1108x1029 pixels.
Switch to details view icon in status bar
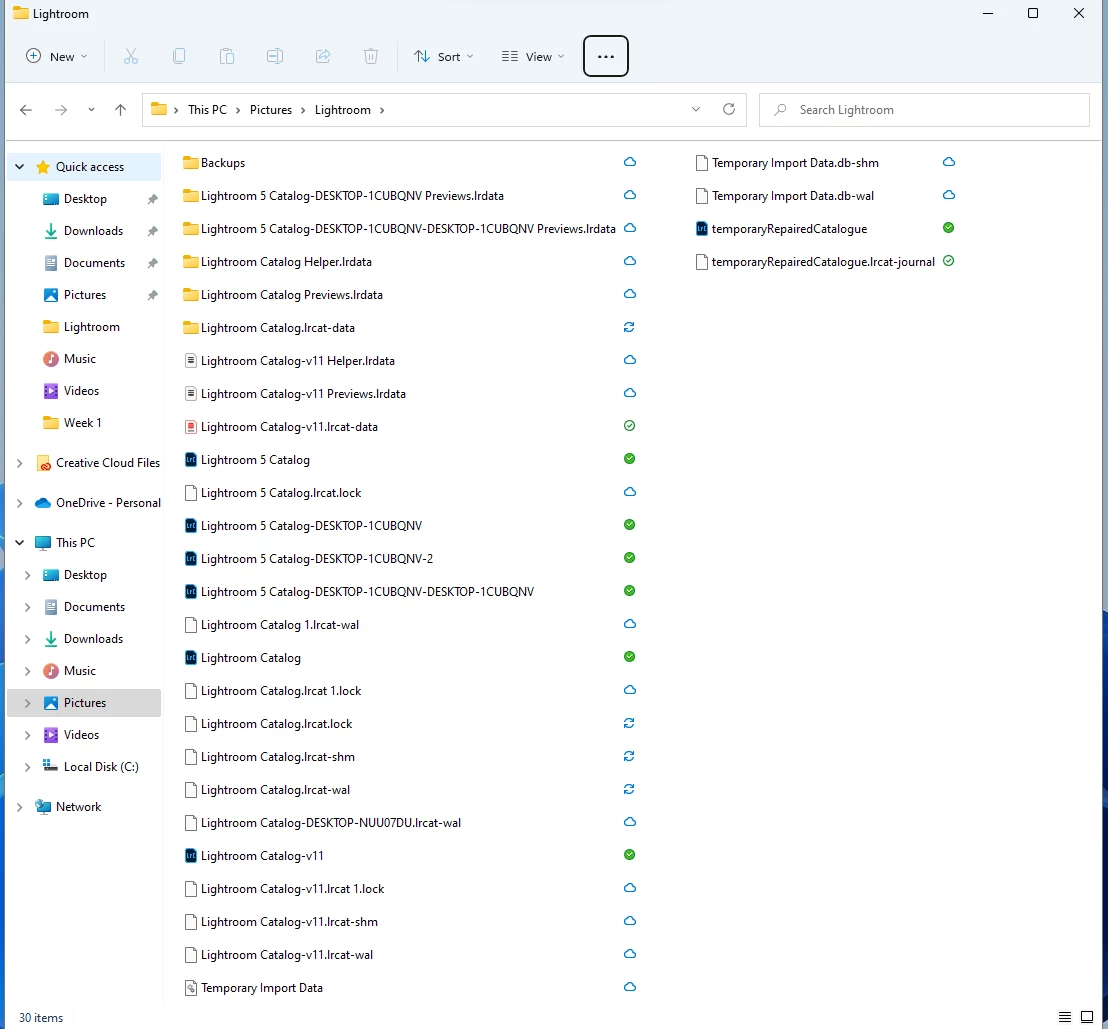(x=1064, y=1018)
